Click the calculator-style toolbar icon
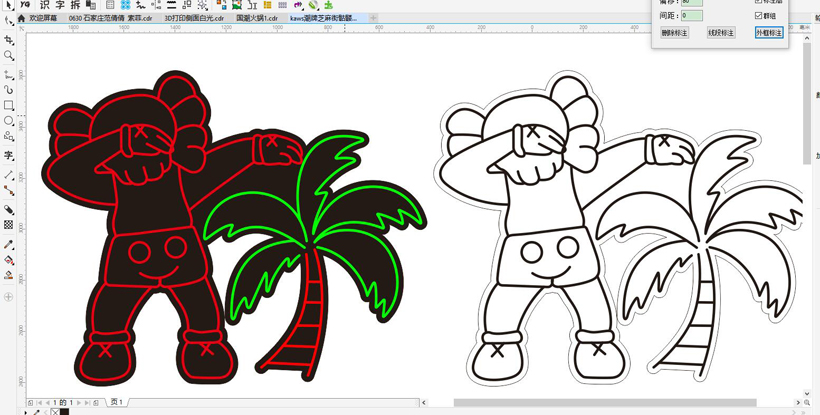 (x=110, y=5)
